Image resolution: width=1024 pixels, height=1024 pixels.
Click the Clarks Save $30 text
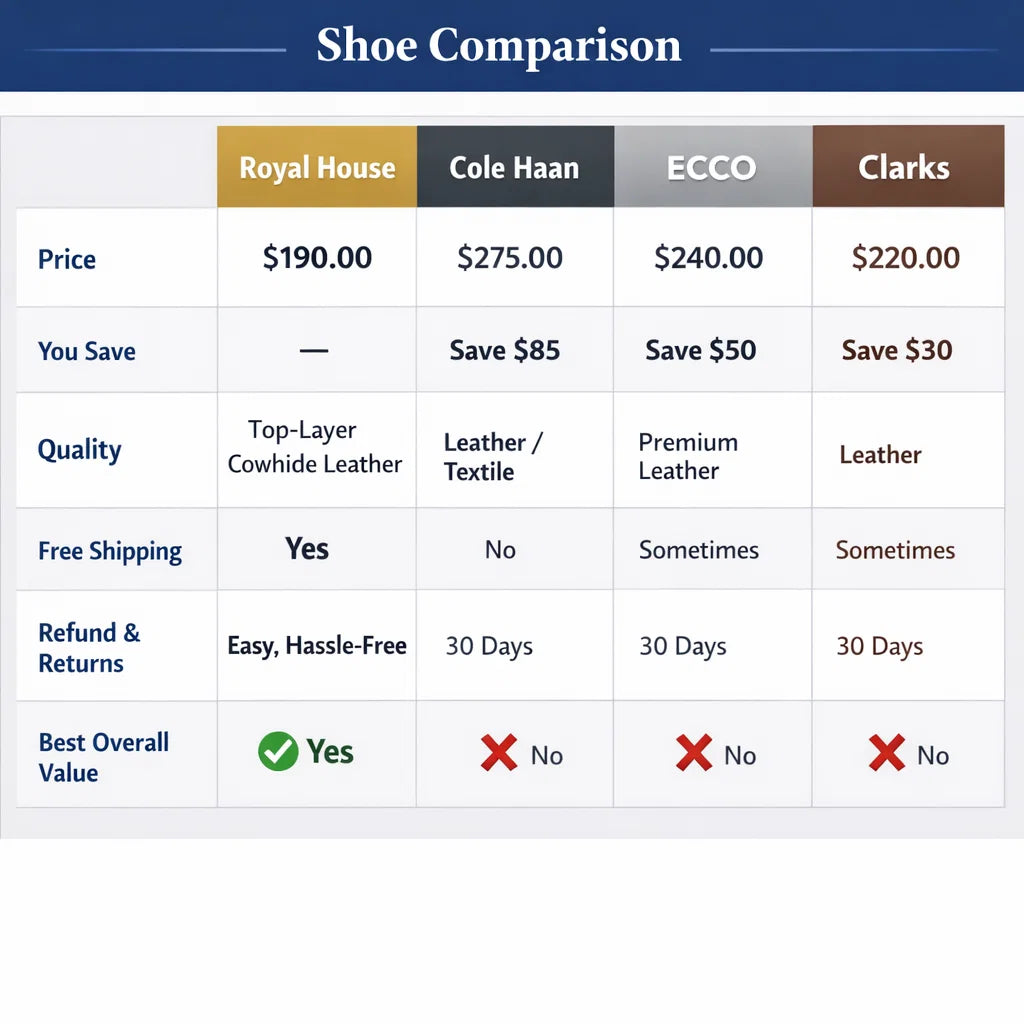click(x=897, y=351)
